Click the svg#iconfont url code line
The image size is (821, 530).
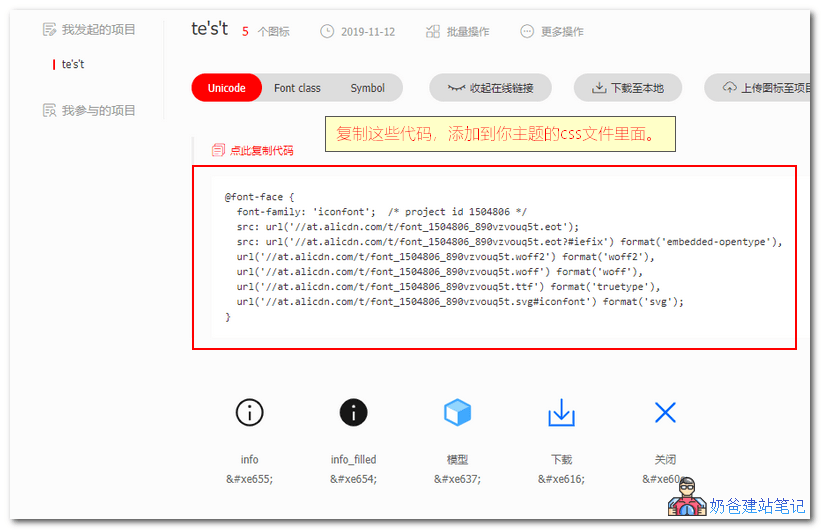[460, 302]
